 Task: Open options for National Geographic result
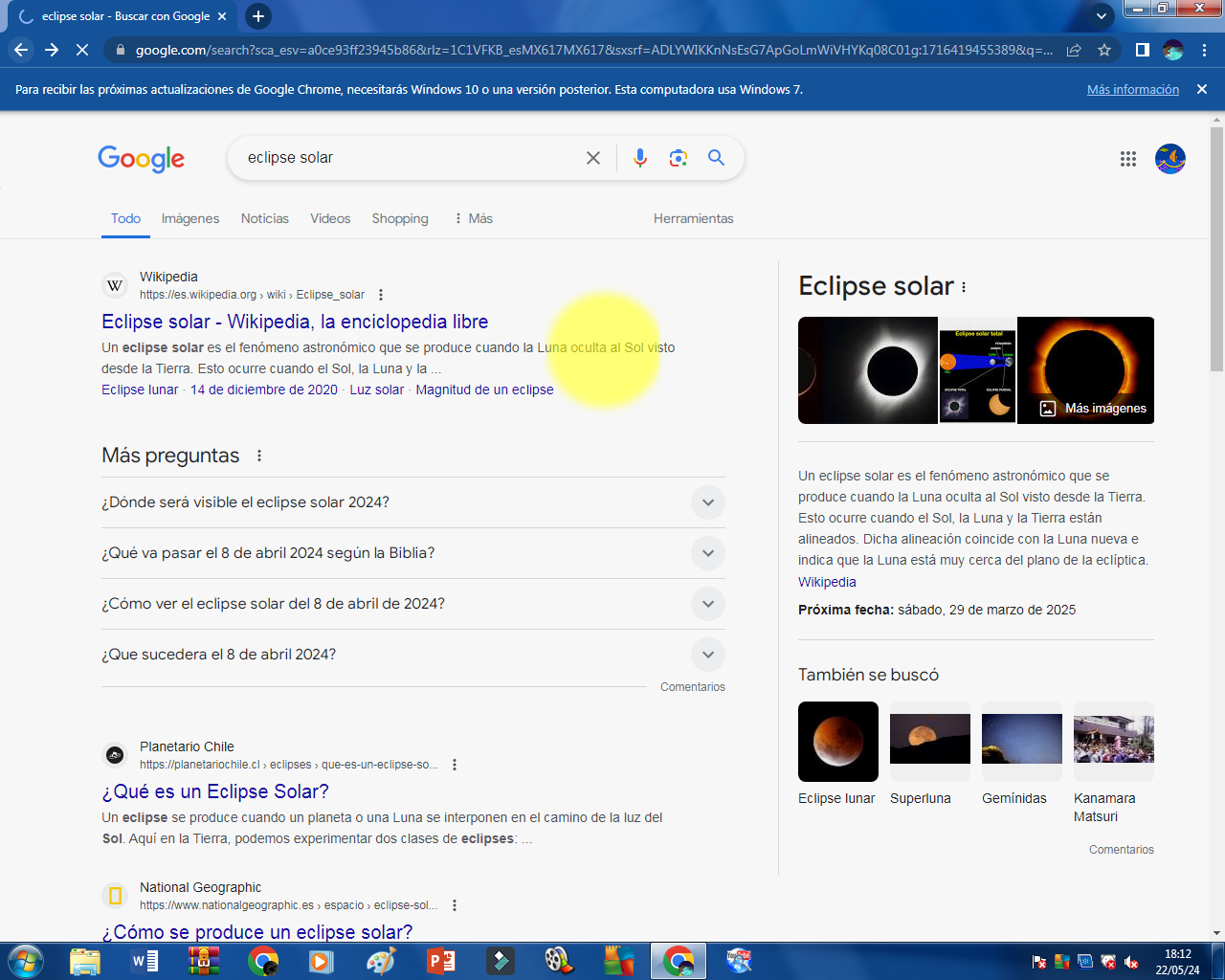click(455, 905)
